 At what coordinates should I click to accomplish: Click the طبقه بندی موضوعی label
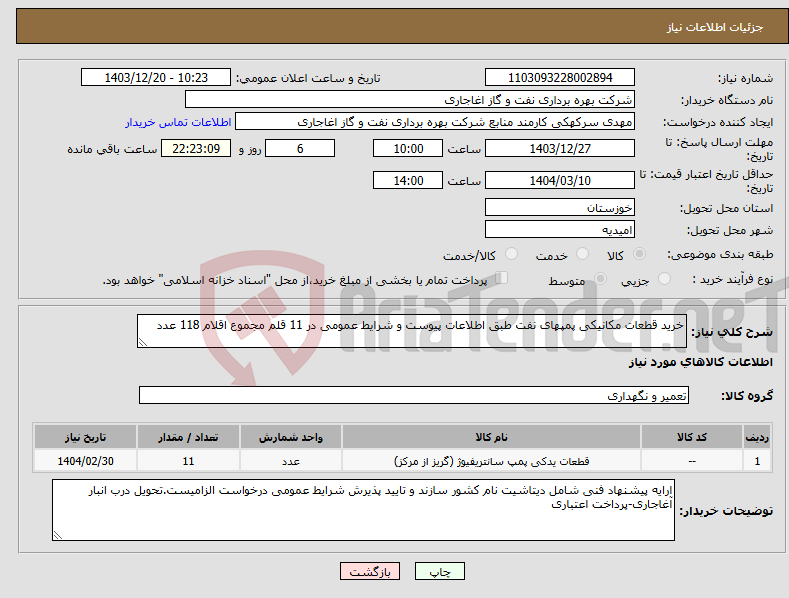click(x=720, y=255)
